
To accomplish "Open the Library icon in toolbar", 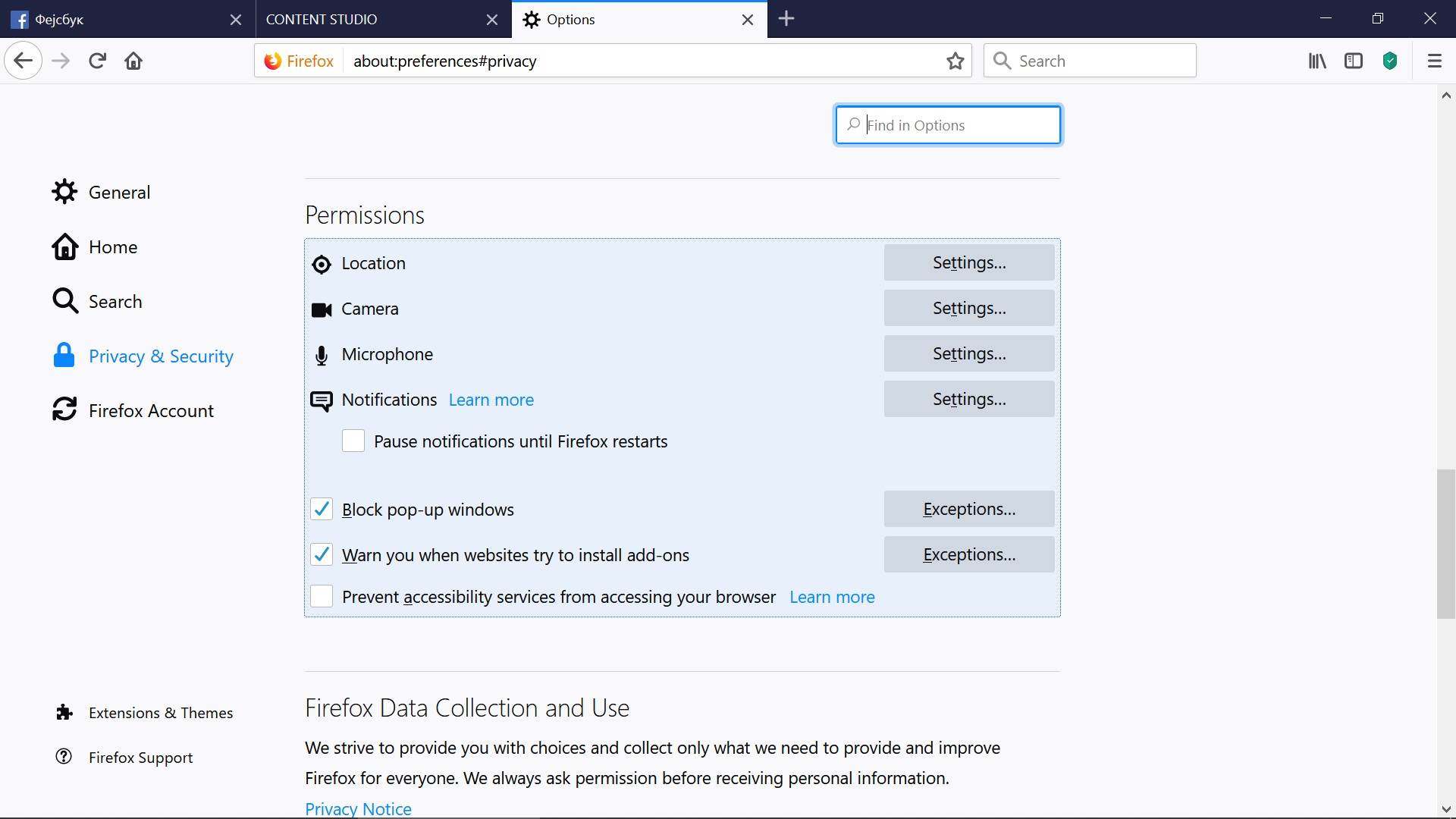I will 1317,61.
